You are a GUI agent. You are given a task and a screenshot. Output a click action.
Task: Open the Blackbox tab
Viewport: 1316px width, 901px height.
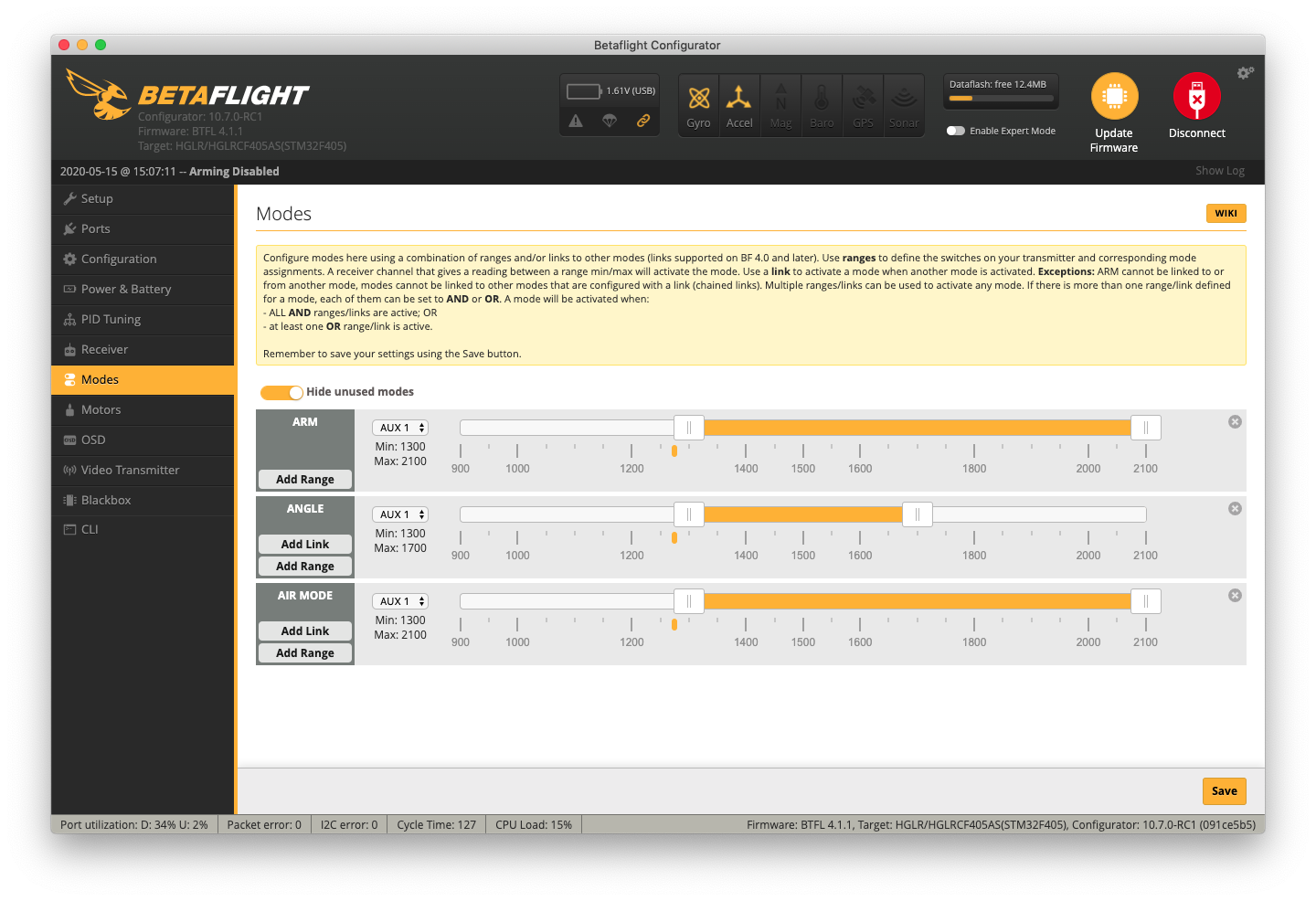[x=143, y=501]
